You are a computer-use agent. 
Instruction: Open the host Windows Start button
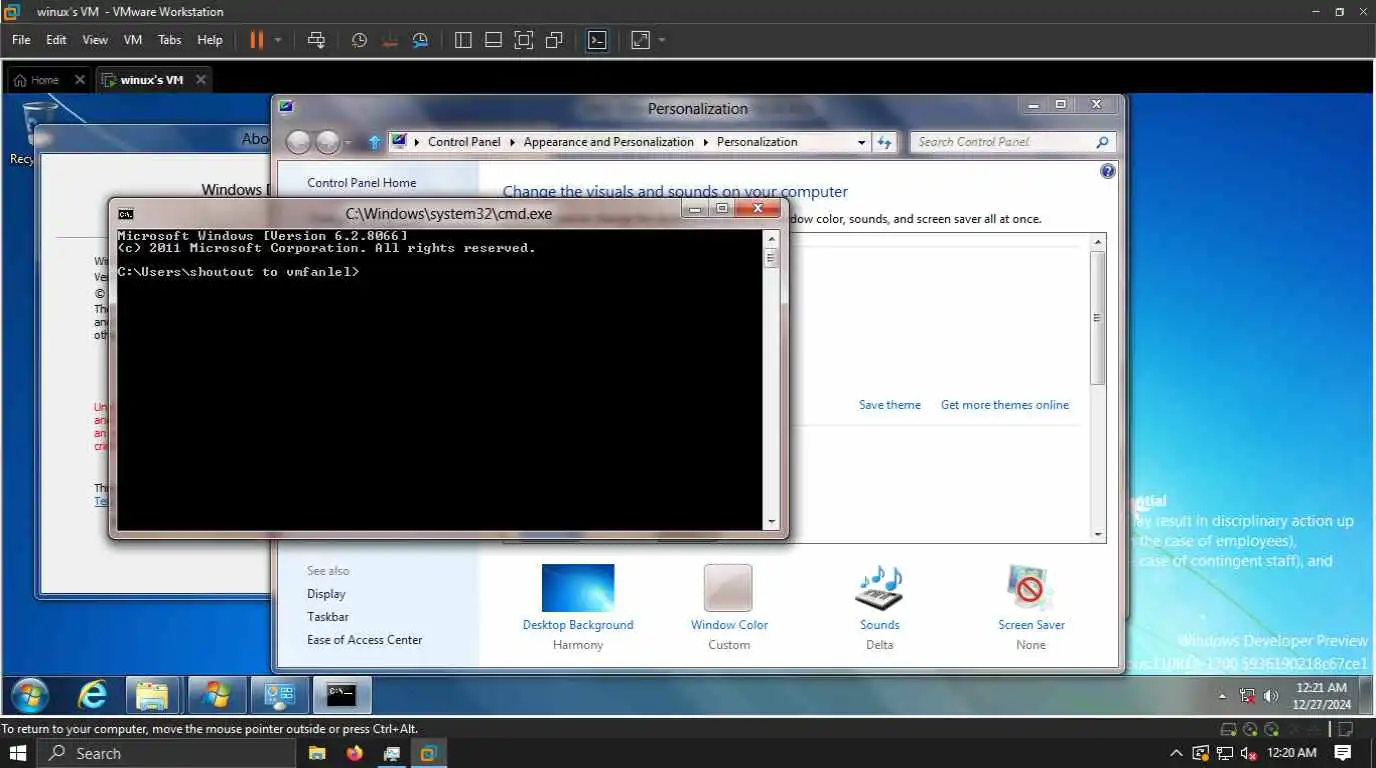click(x=18, y=753)
